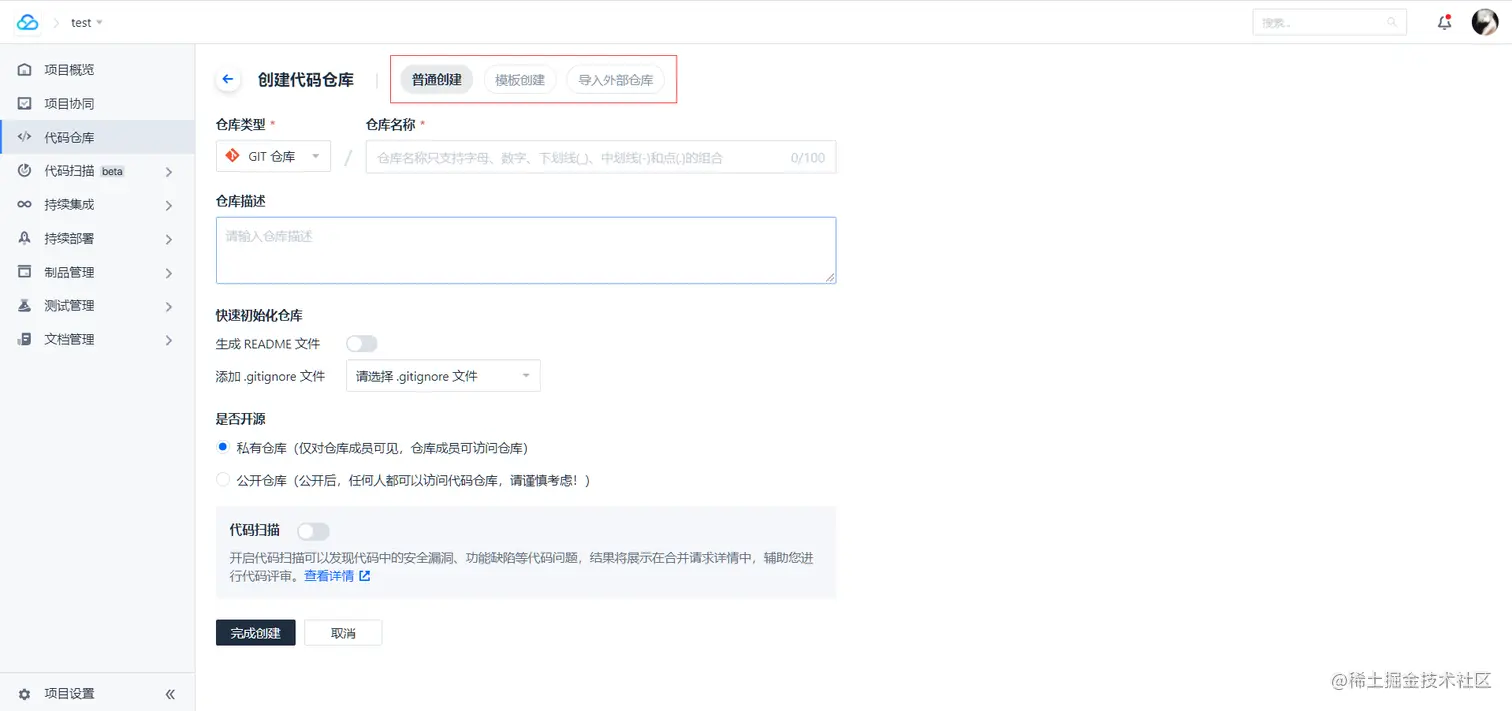
Task: Open the 制品管理 section
Action: (x=69, y=271)
